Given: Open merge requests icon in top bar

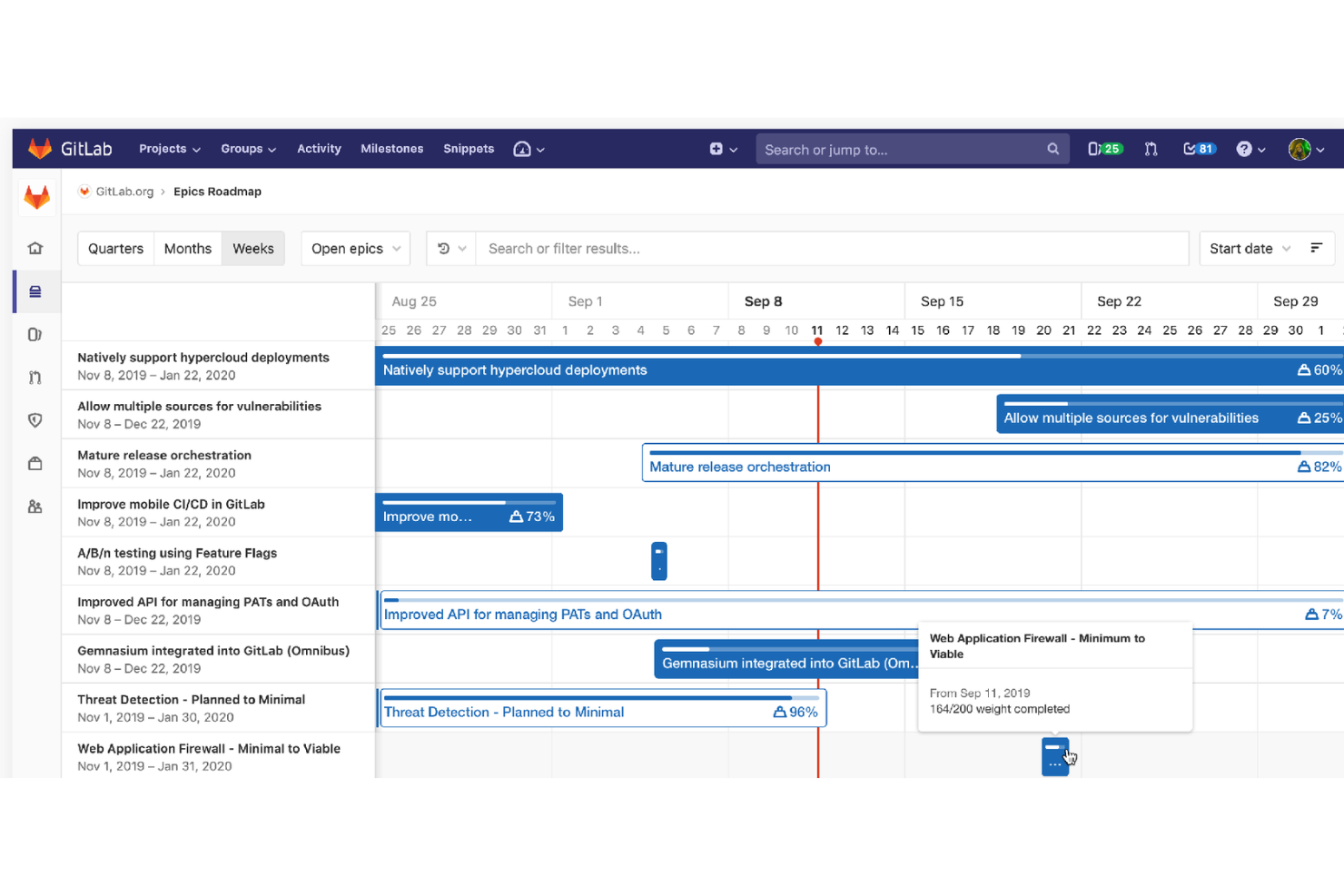Looking at the screenshot, I should [1151, 149].
